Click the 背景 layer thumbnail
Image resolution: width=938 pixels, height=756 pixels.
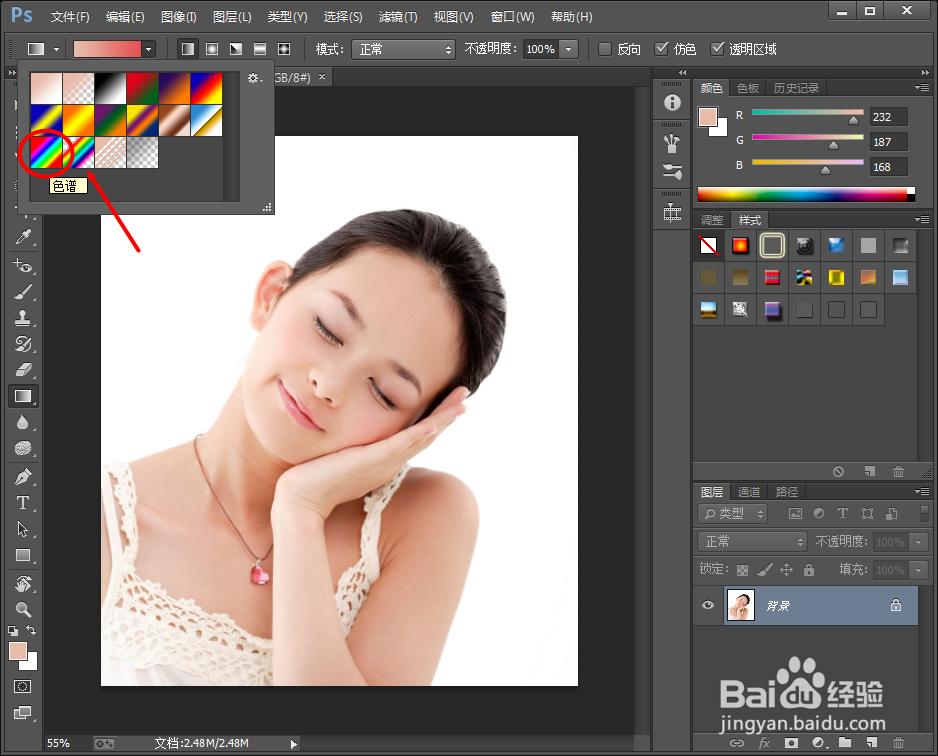740,605
